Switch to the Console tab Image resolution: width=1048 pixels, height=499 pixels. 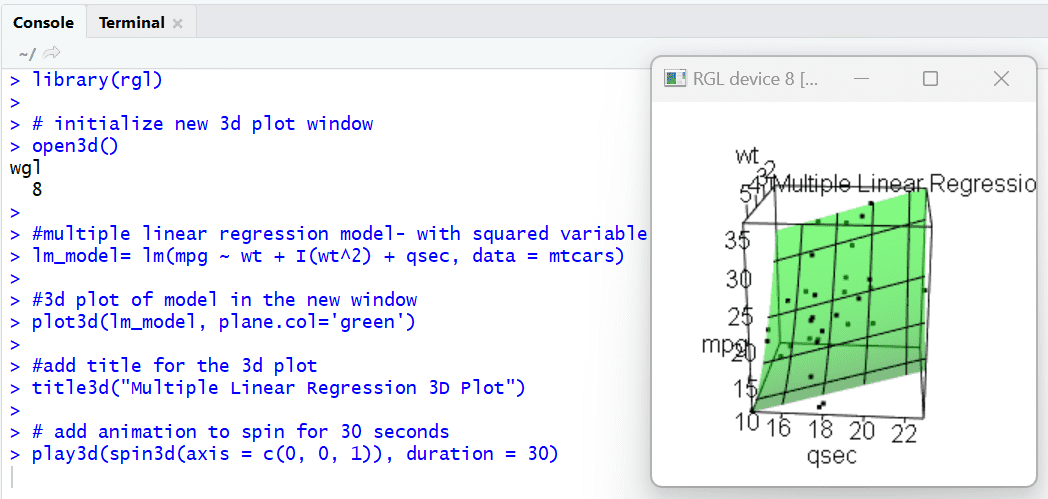[43, 23]
